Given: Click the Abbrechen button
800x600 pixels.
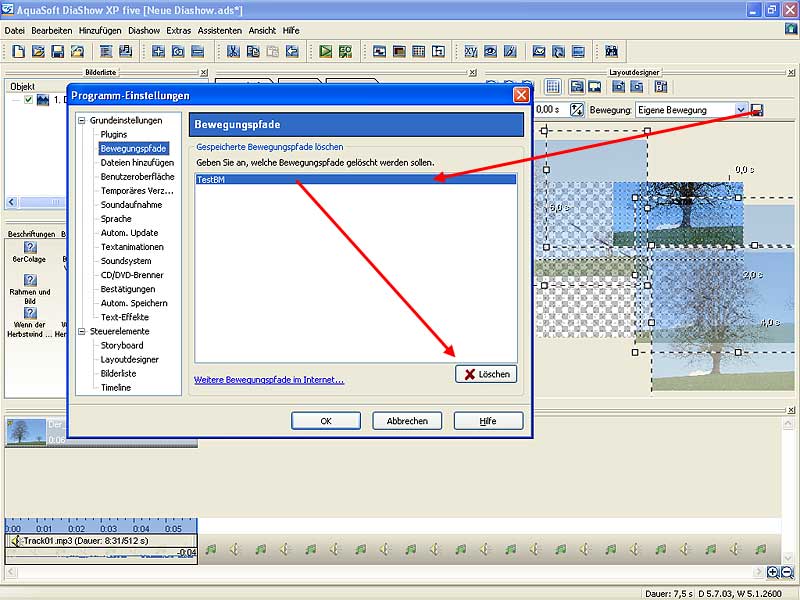Looking at the screenshot, I should point(407,421).
